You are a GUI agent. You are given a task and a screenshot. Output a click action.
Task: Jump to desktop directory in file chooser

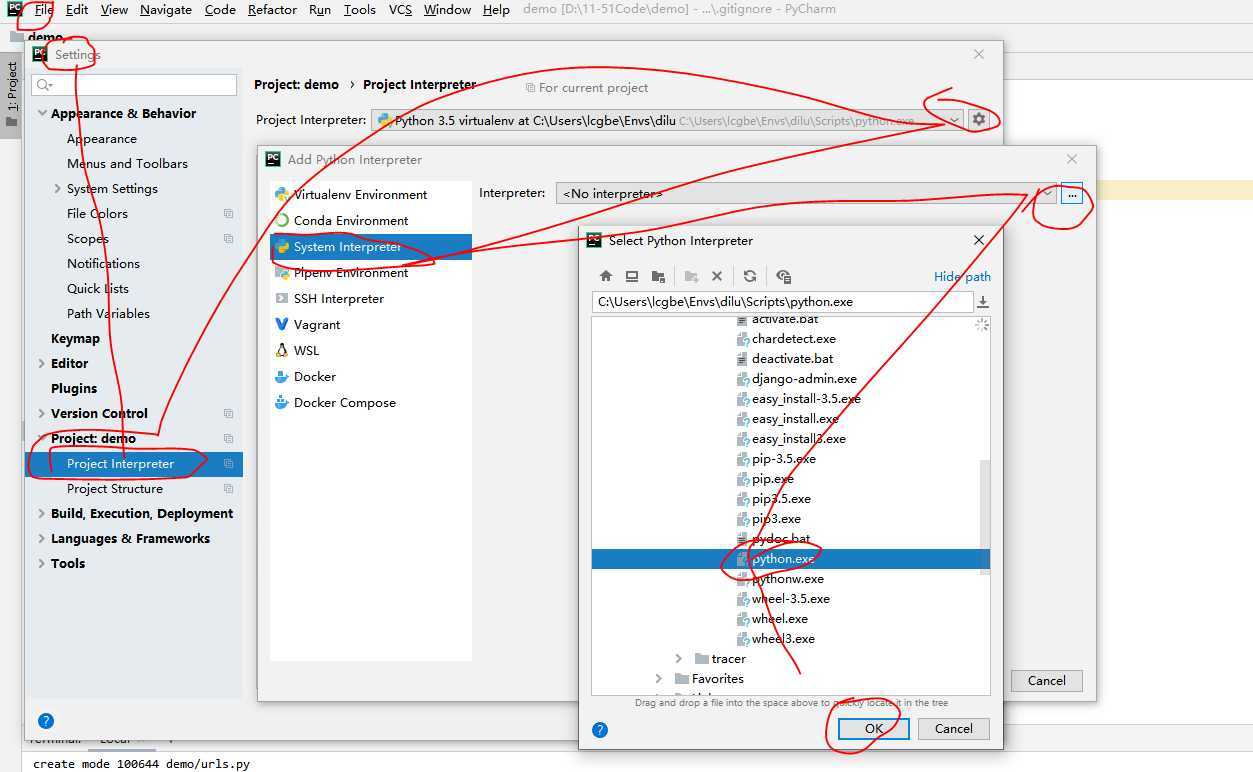632,276
